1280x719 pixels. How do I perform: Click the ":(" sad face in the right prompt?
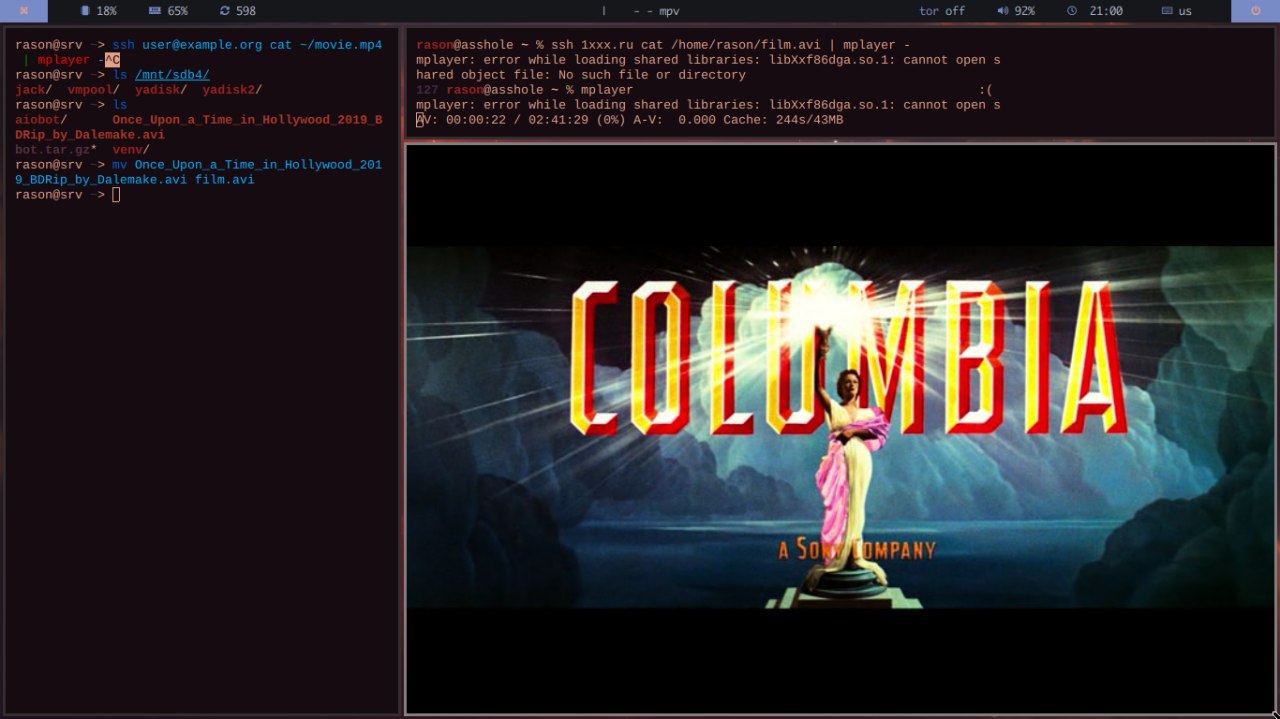click(x=986, y=90)
